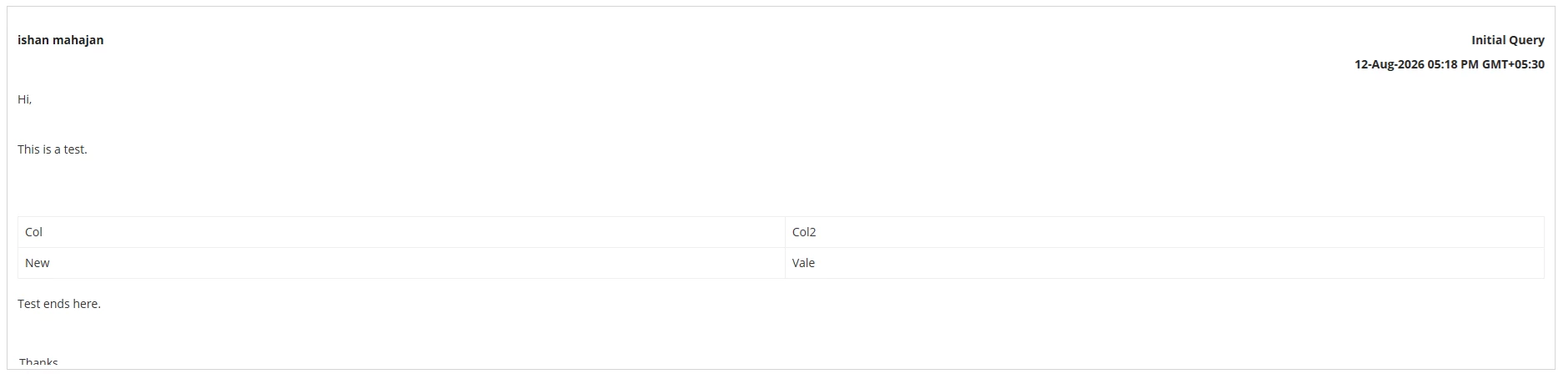Click the word 'test' after 'This is a'
The height and width of the screenshot is (389, 1568).
(x=75, y=149)
